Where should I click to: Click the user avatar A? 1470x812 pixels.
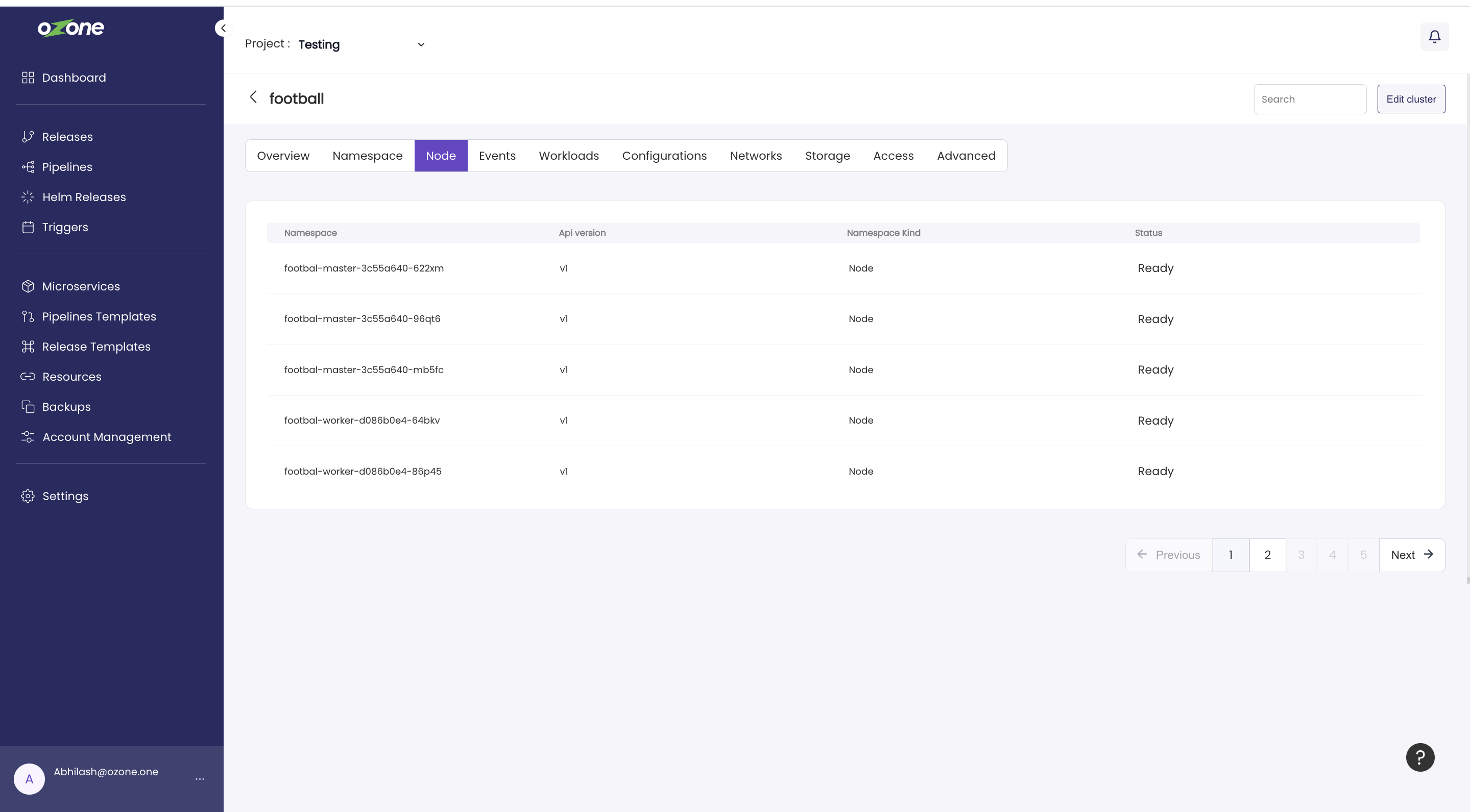coord(29,779)
